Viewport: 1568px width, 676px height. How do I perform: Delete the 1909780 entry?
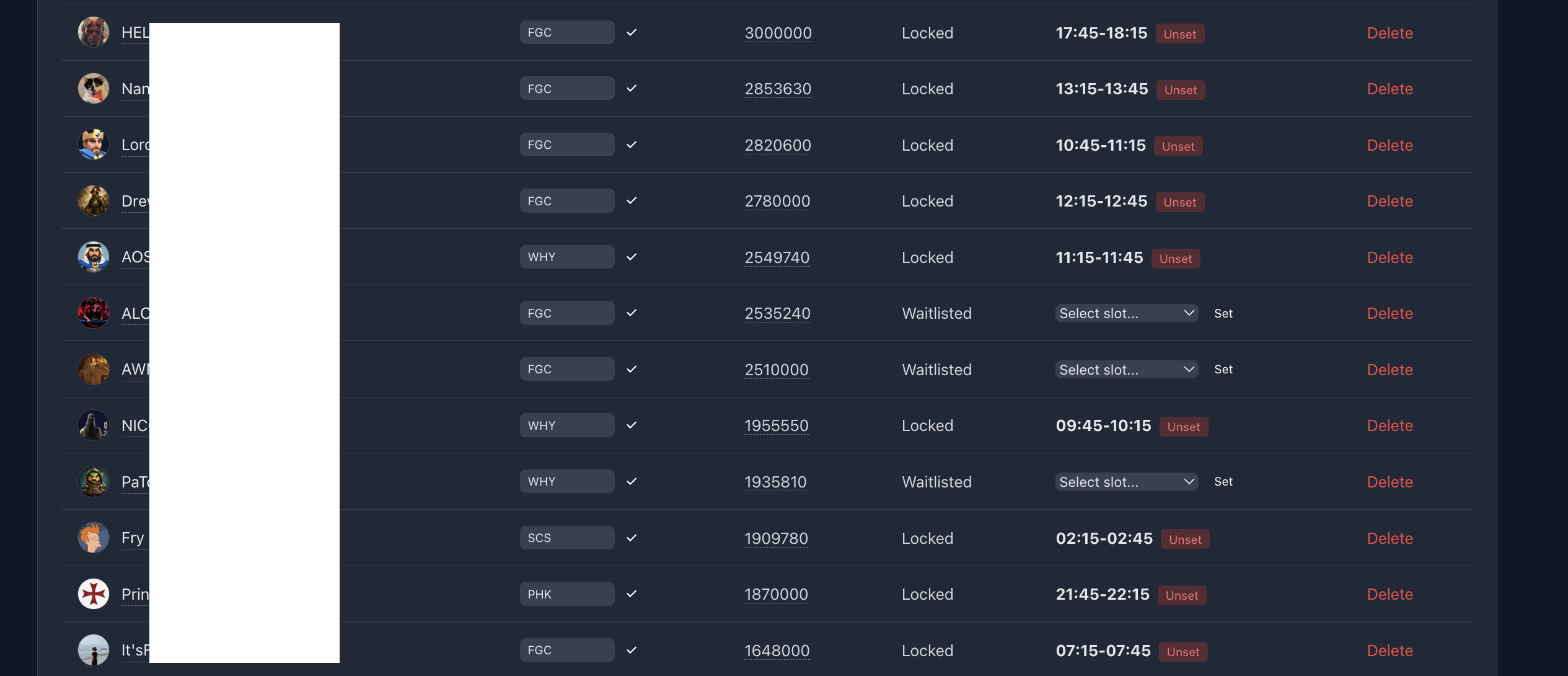pyautogui.click(x=1390, y=538)
